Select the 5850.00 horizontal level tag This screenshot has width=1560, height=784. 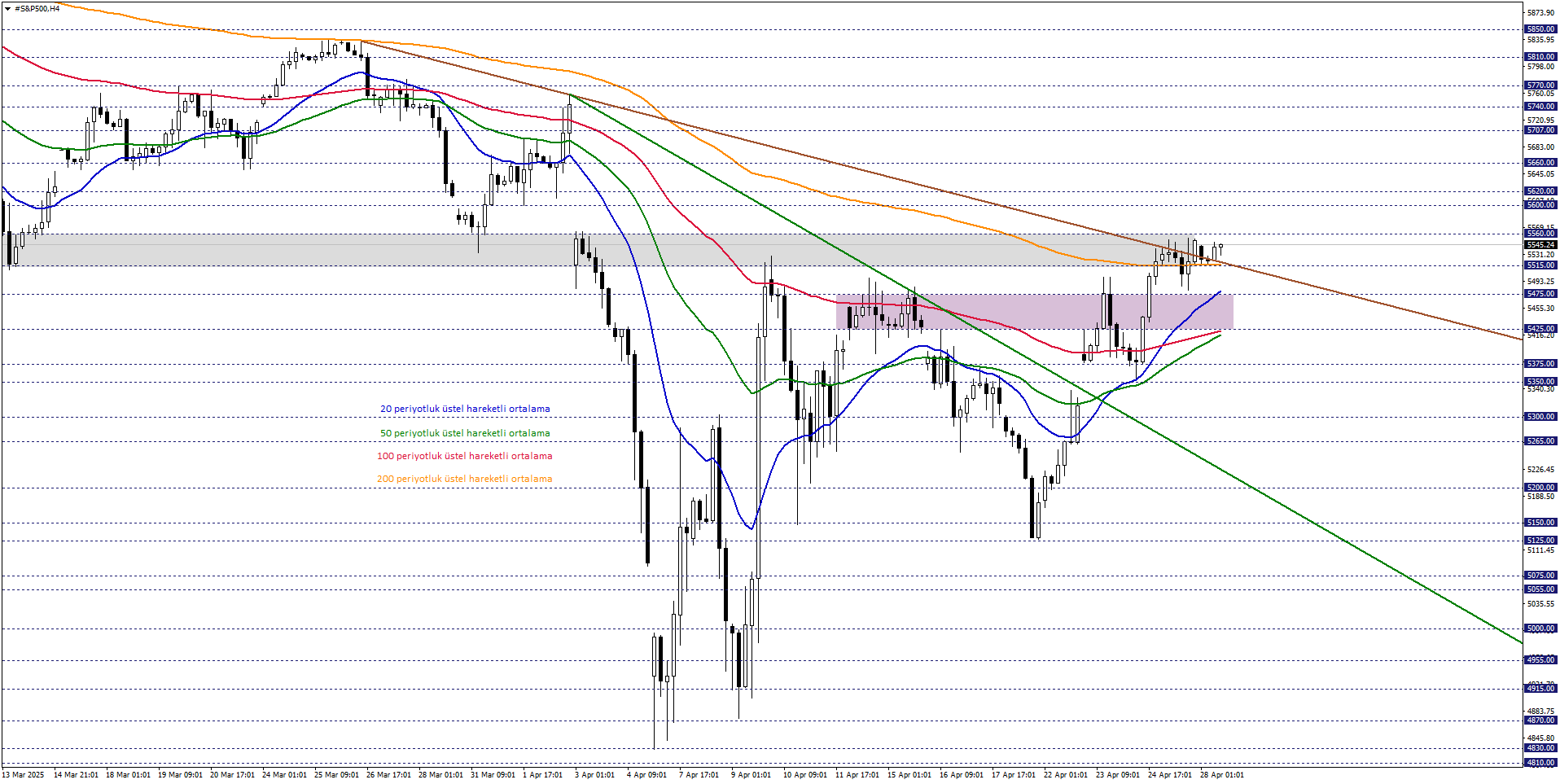[x=1540, y=29]
